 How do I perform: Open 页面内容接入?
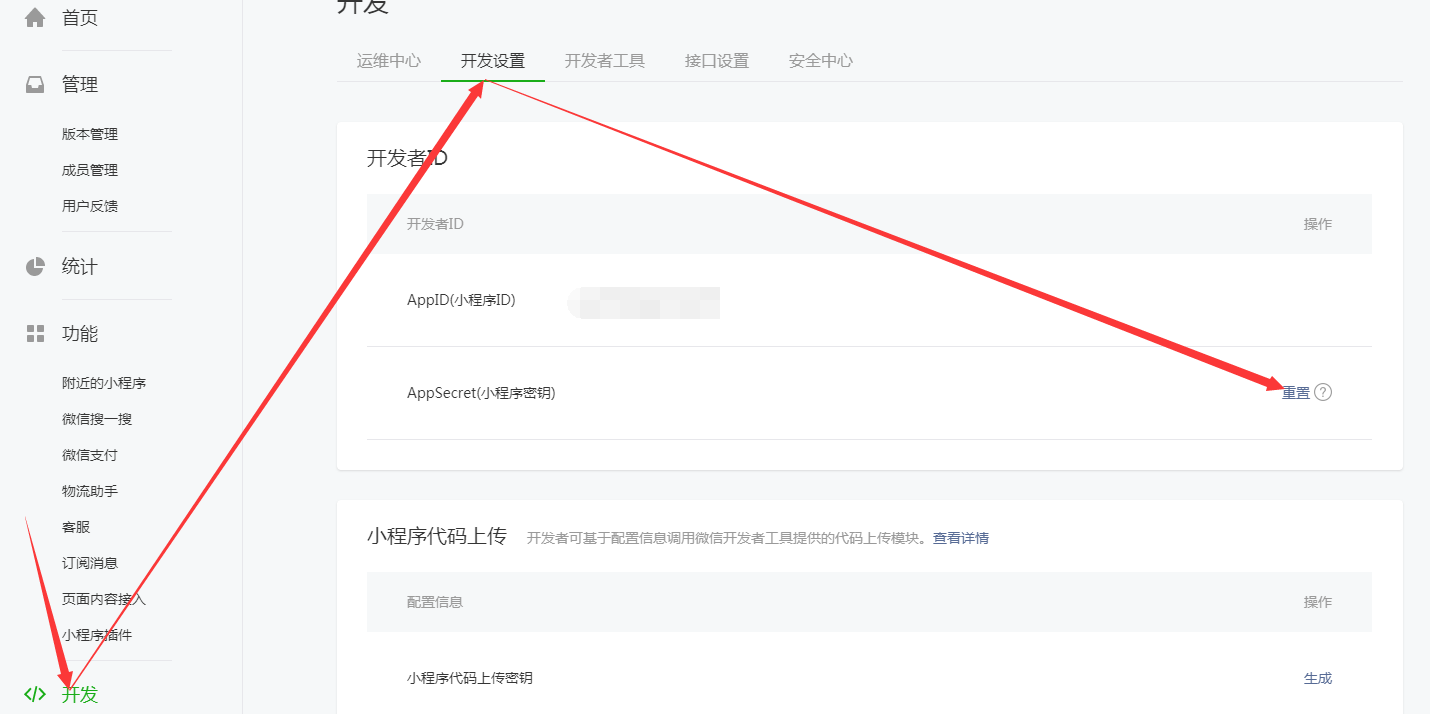(x=104, y=599)
